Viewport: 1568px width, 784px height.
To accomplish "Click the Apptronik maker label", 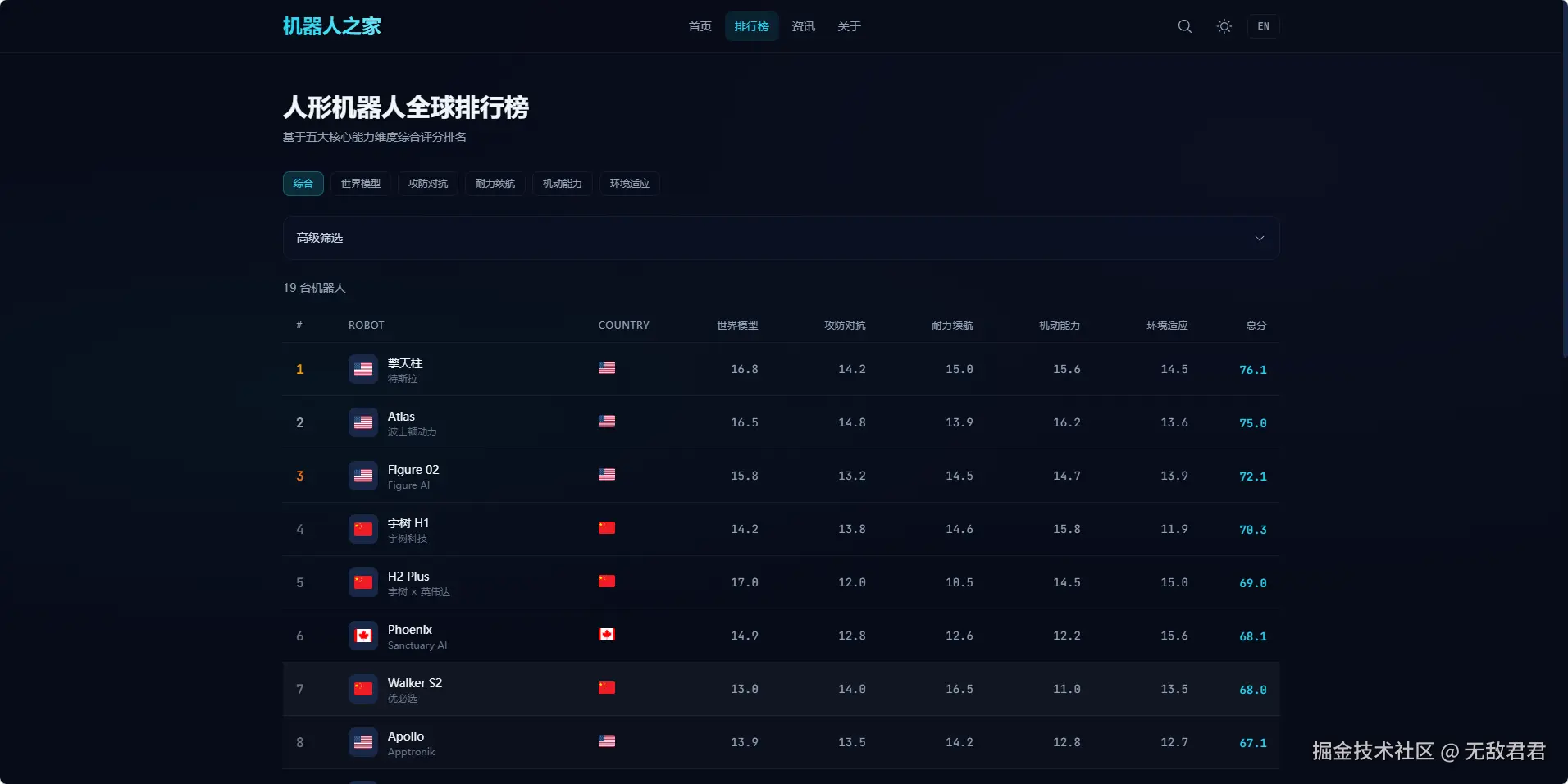I will click(x=412, y=752).
